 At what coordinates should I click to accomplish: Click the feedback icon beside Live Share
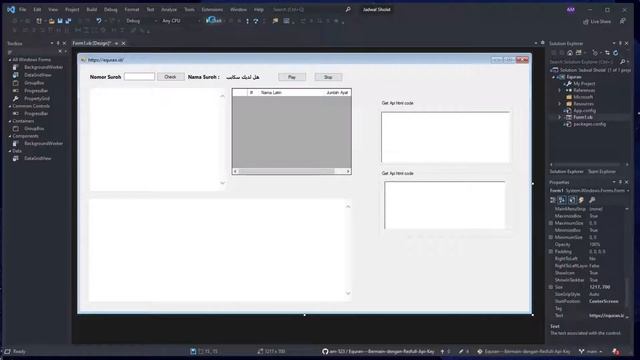pyautogui.click(x=622, y=21)
